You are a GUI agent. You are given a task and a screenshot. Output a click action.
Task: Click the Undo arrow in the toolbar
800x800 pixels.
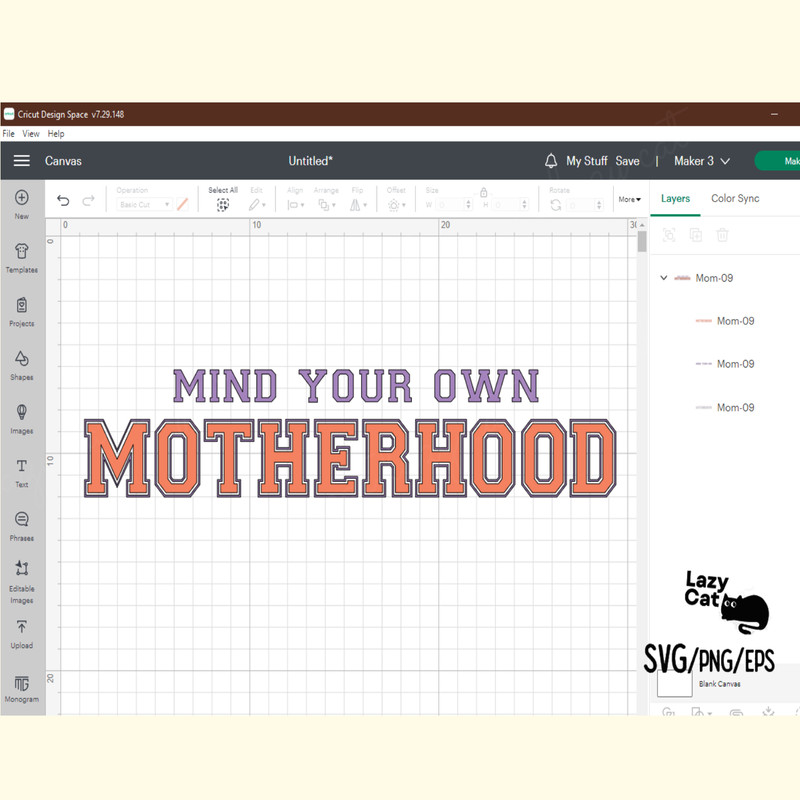[x=64, y=201]
